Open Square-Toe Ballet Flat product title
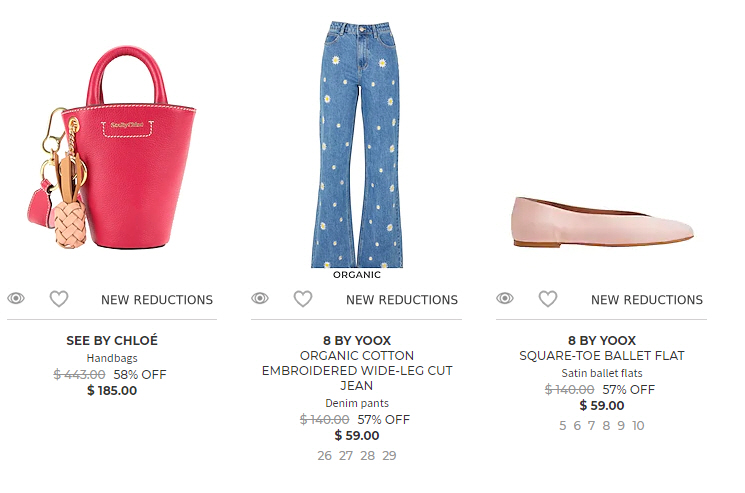 (602, 356)
